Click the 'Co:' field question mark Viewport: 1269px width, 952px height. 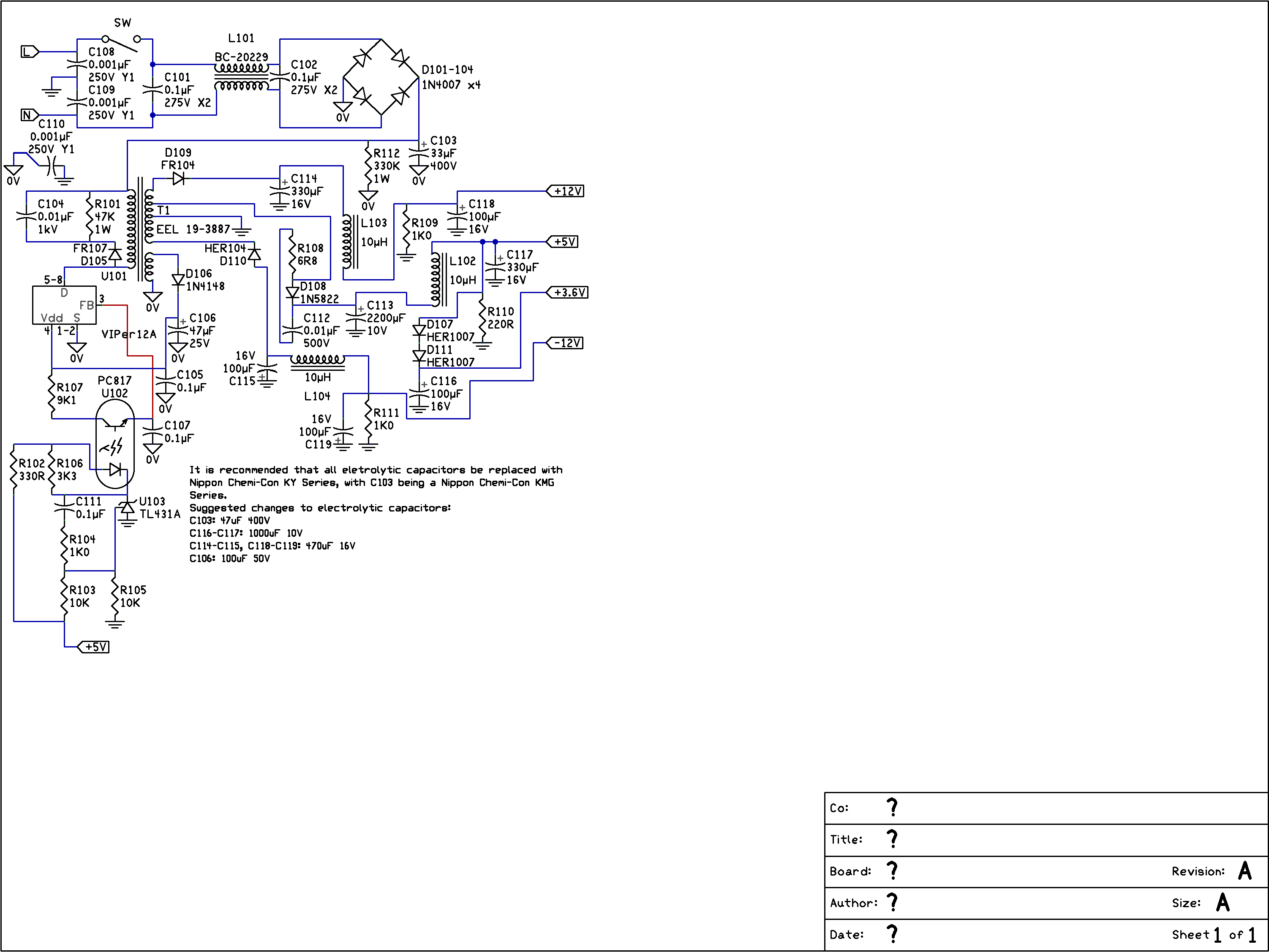(892, 808)
